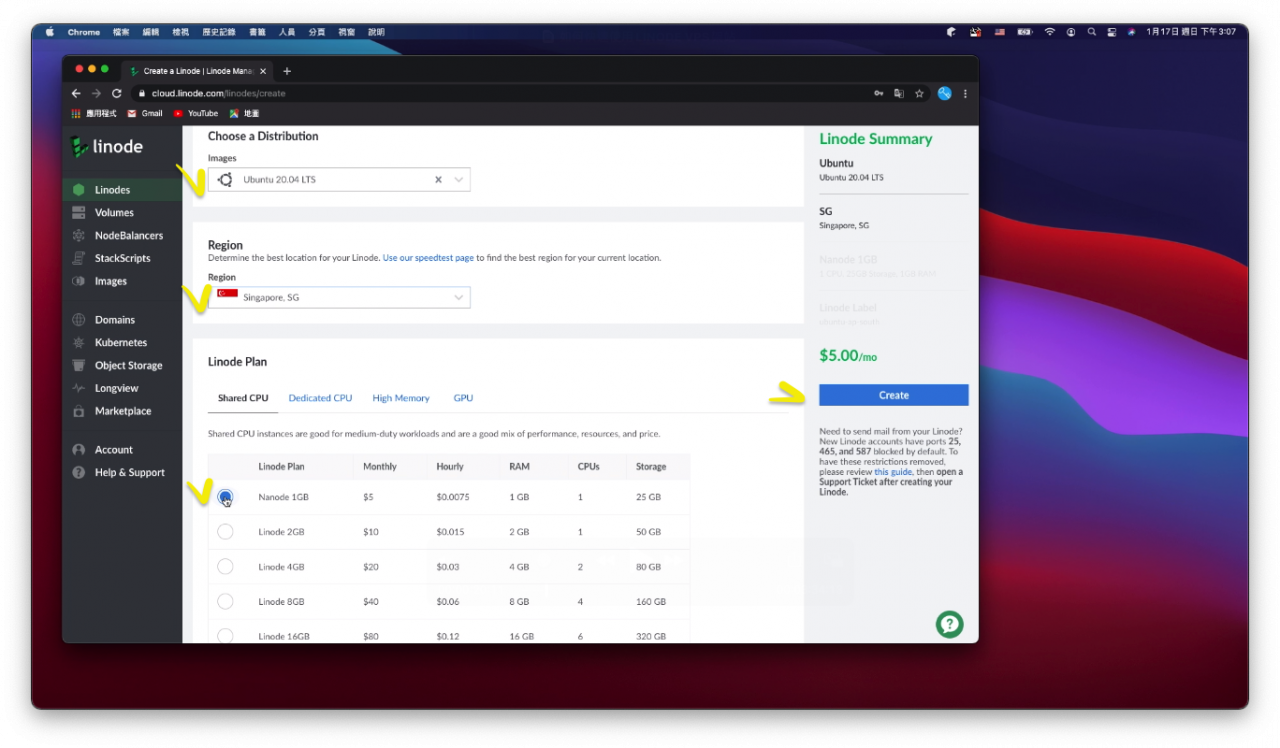1280x748 pixels.
Task: Click the $5.00/mo summary price
Action: 848,356
